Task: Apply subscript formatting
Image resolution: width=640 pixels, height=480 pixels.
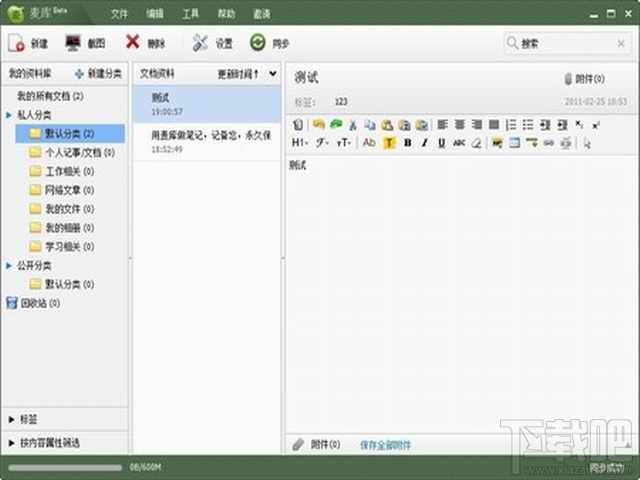Action: 579,124
